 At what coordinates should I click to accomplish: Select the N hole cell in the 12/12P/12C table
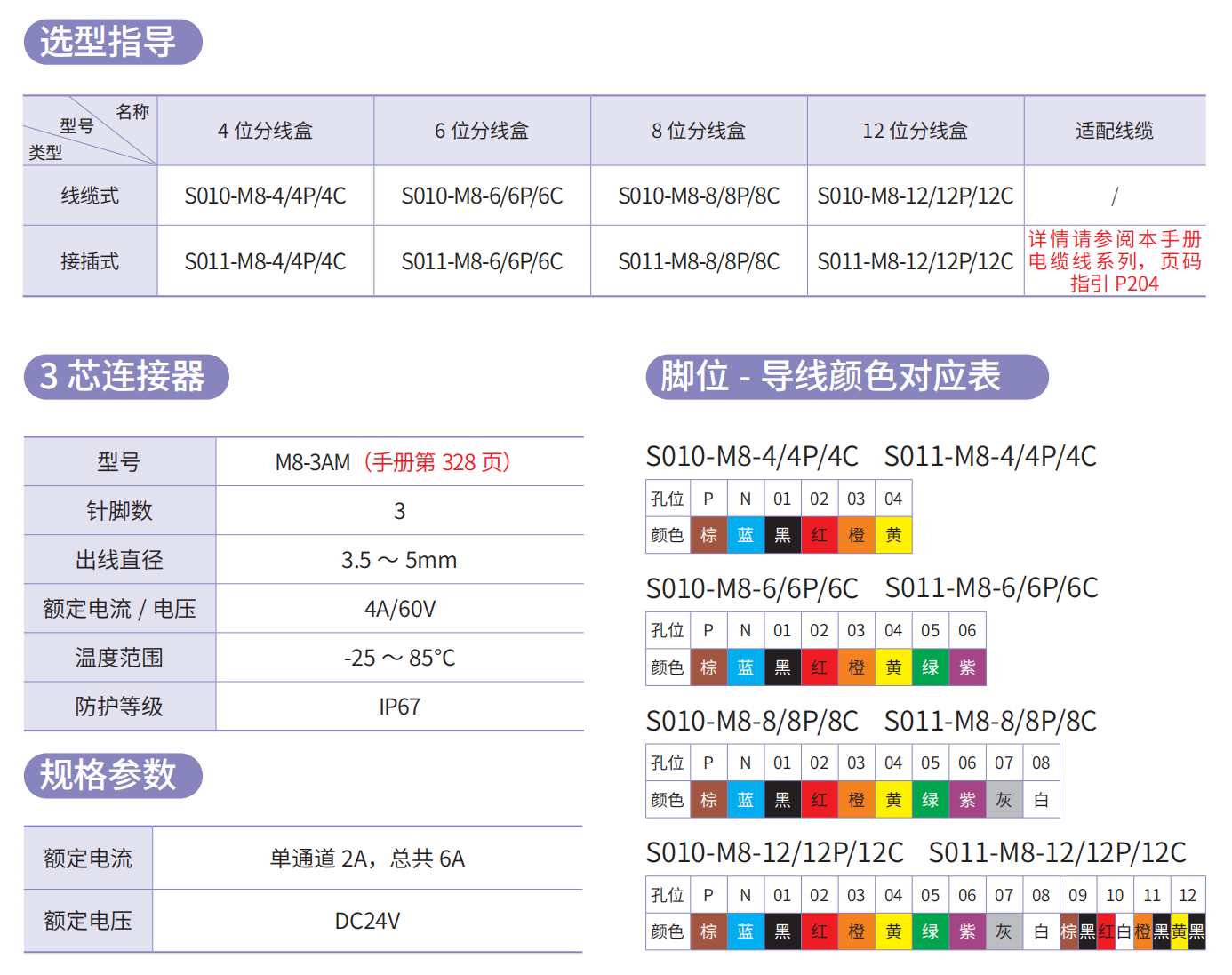(x=745, y=895)
